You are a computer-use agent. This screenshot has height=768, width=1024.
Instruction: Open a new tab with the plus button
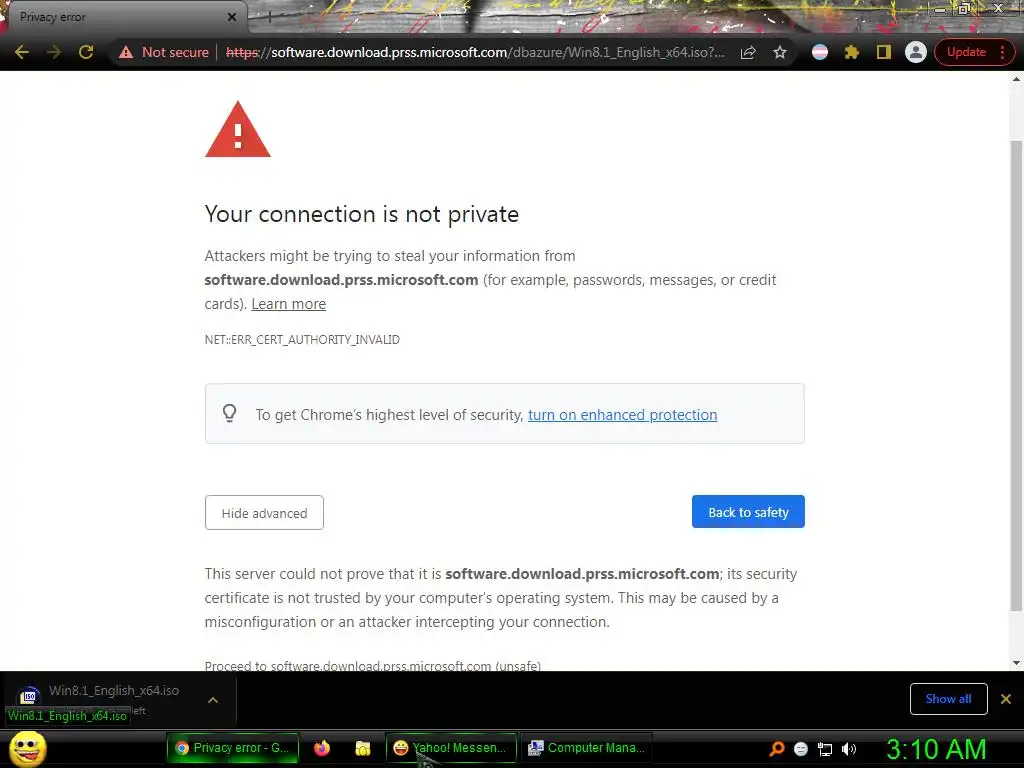coord(269,18)
